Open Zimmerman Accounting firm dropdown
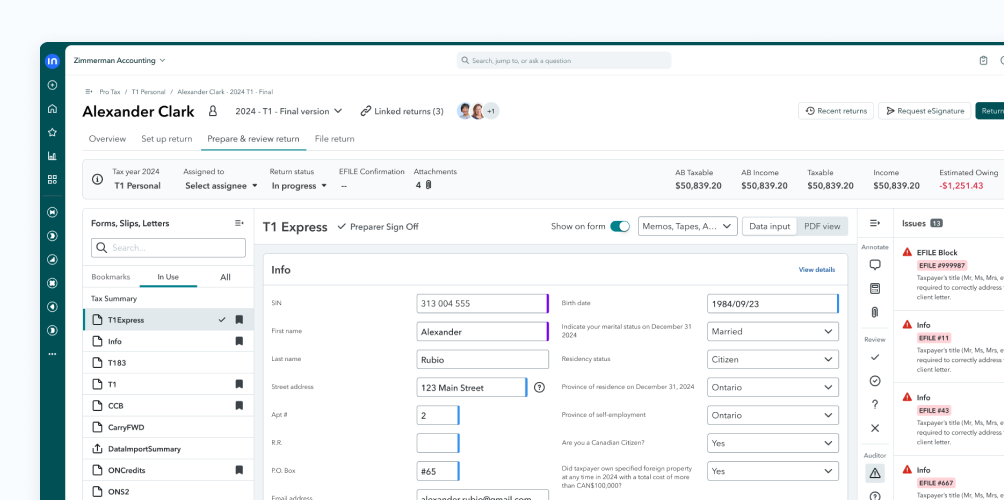1004x500 pixels. coord(119,61)
